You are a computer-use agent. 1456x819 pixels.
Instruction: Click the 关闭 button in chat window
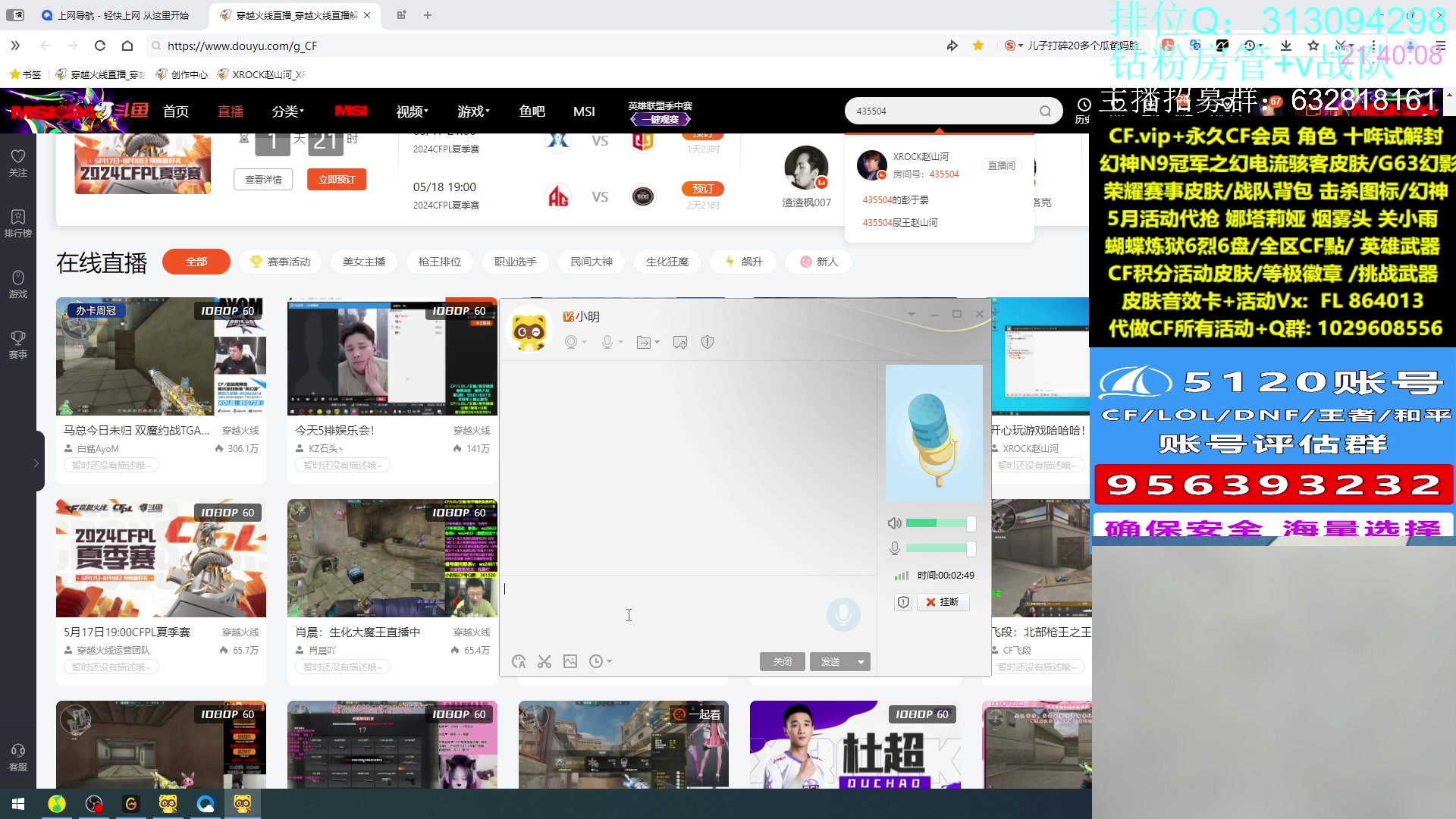point(783,662)
